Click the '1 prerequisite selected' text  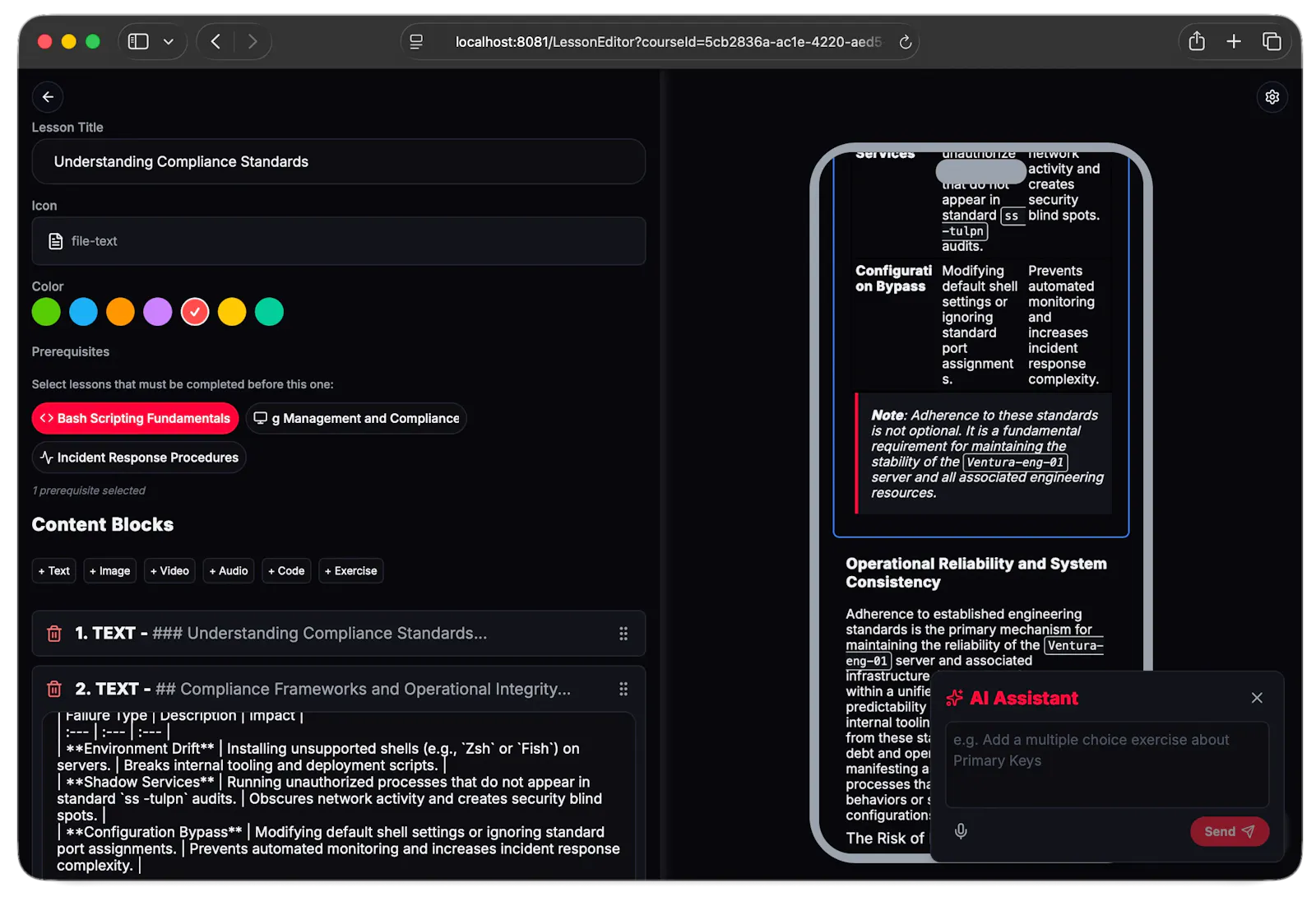(x=89, y=490)
